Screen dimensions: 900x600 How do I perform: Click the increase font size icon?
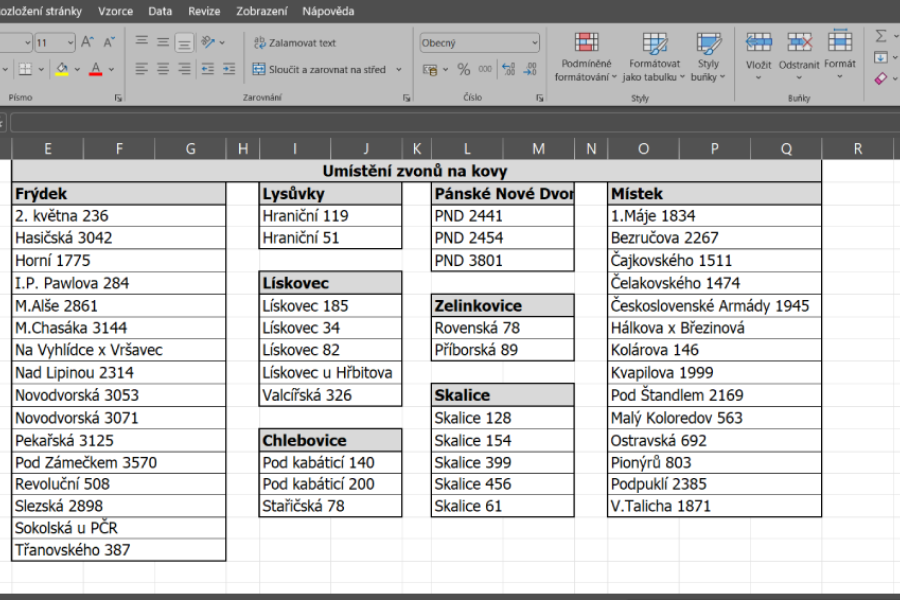87,43
